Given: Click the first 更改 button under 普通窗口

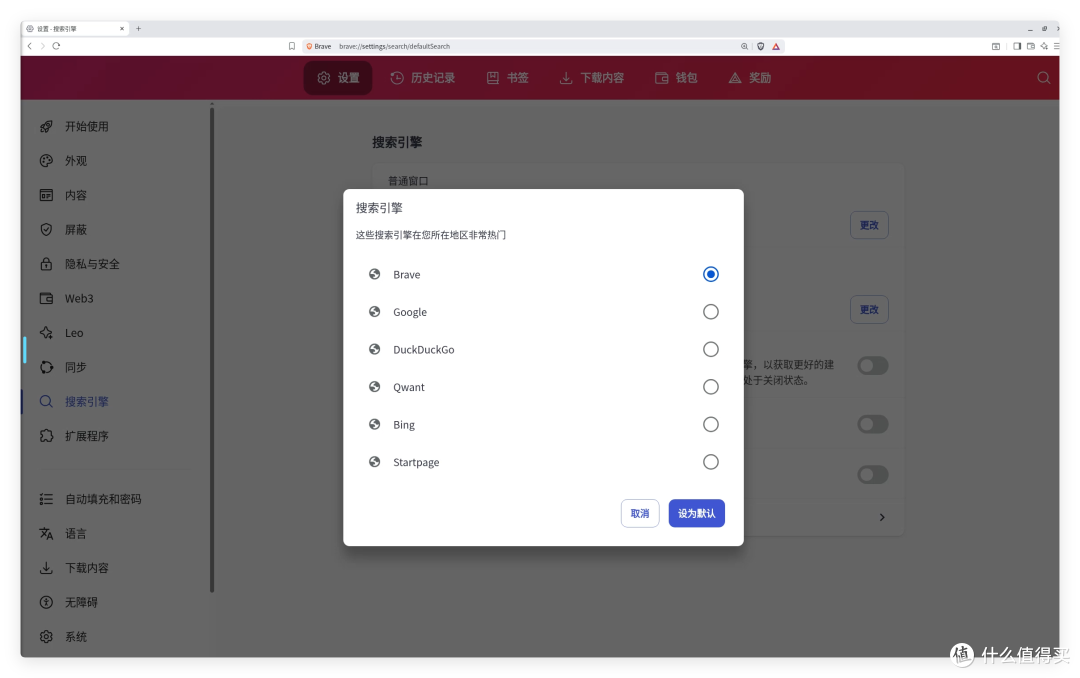Looking at the screenshot, I should [x=869, y=225].
